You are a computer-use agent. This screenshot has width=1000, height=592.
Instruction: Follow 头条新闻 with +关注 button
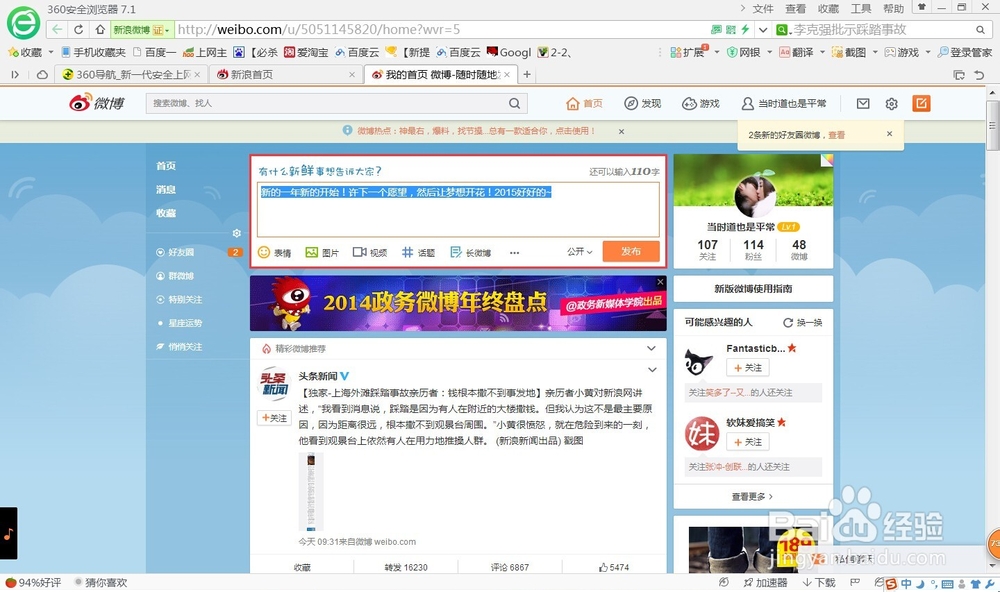(x=274, y=418)
